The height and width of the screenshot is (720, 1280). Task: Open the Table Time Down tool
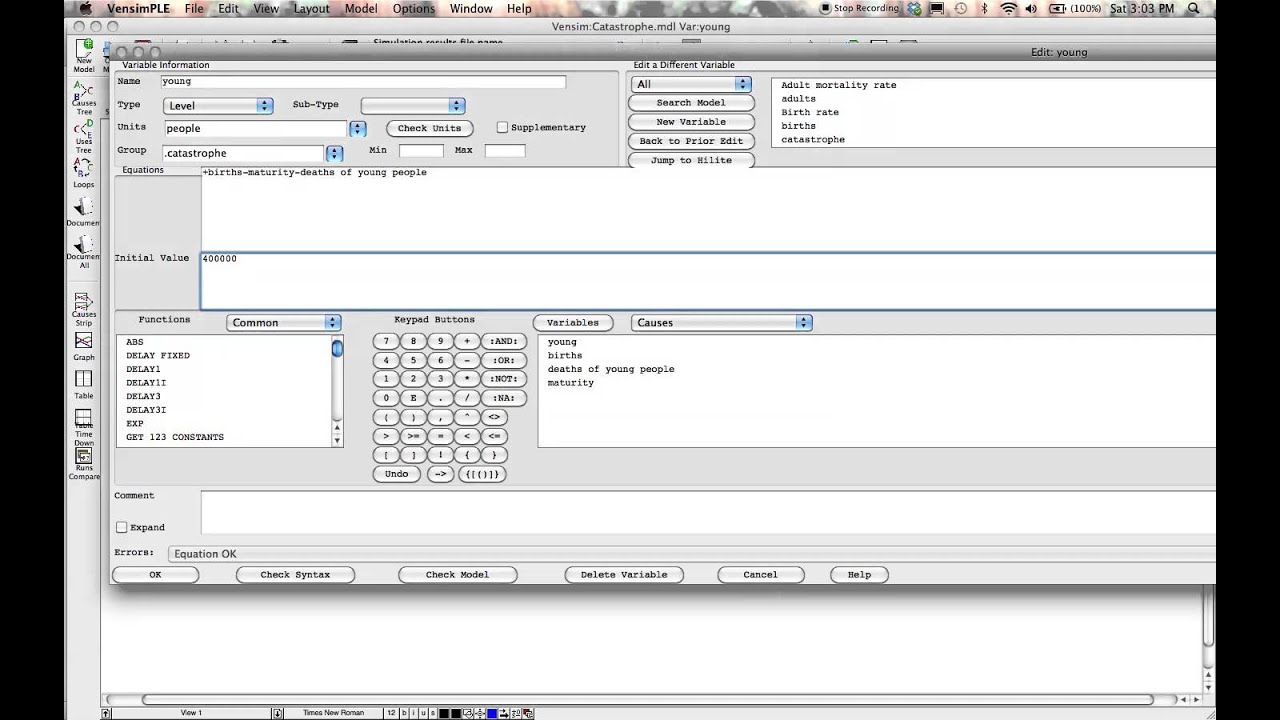[84, 426]
